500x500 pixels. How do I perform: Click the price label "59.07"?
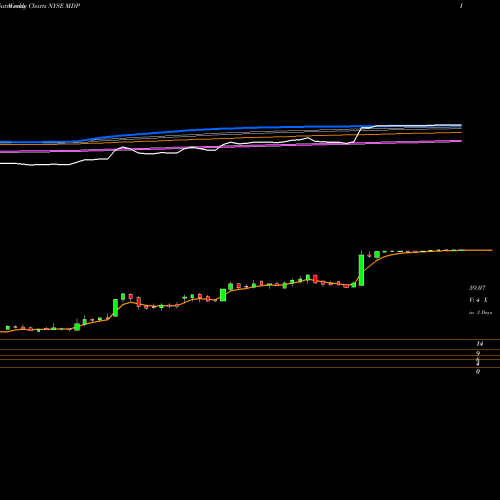pos(477,288)
